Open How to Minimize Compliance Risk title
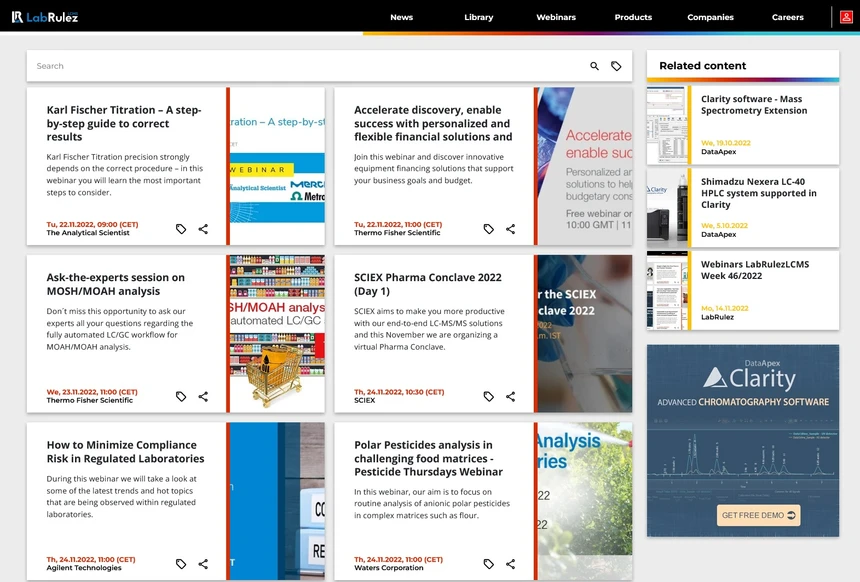The image size is (860, 582). click(126, 451)
